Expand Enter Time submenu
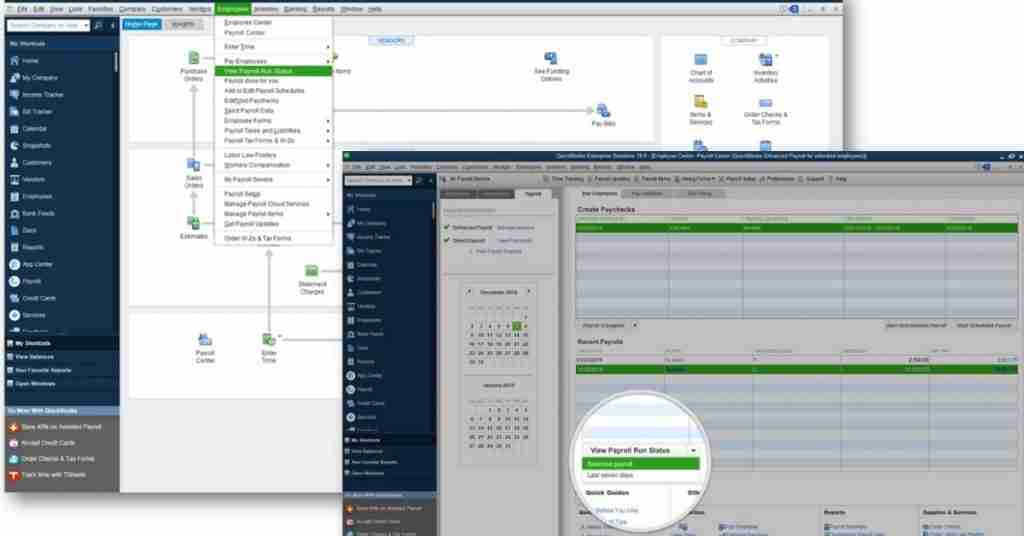Screen dimensions: 1024x536 (x=273, y=47)
